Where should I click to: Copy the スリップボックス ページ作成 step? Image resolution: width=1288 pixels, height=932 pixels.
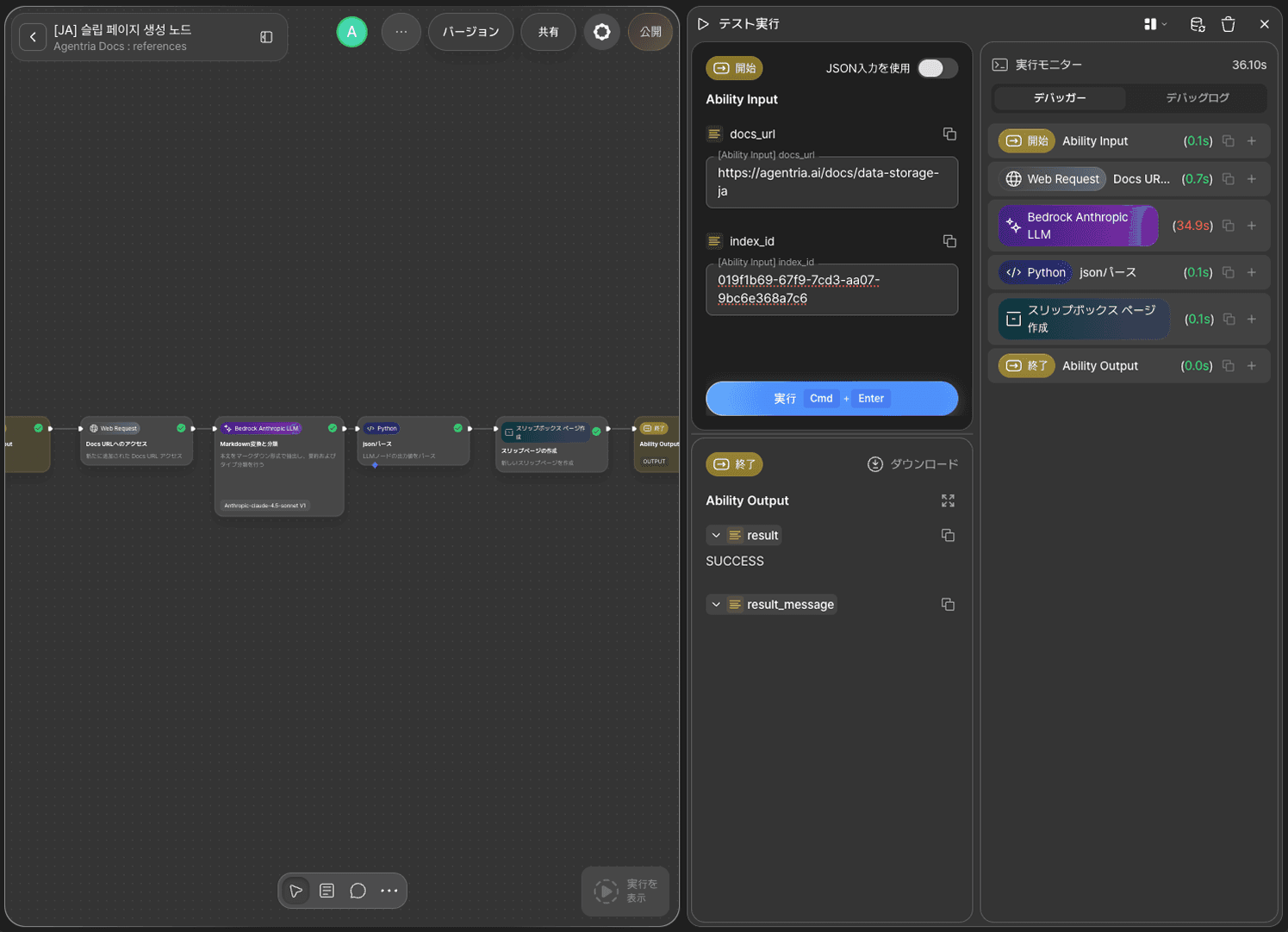[x=1229, y=319]
